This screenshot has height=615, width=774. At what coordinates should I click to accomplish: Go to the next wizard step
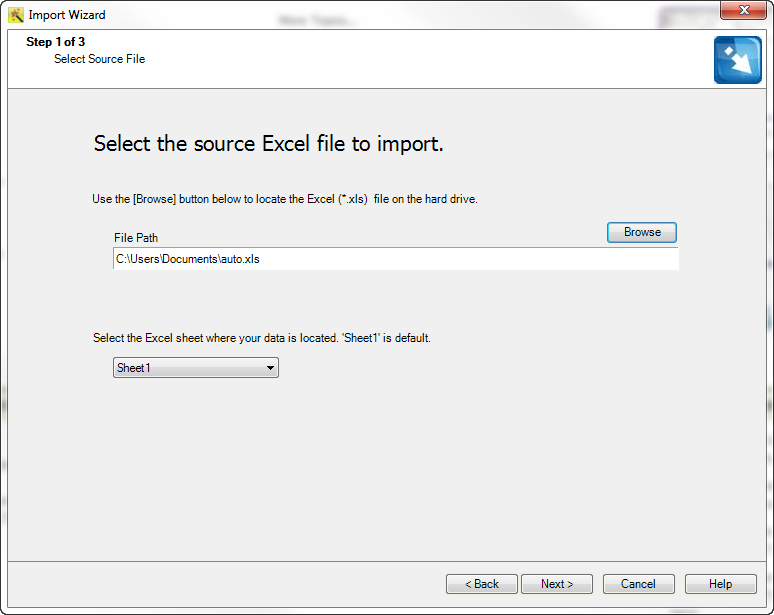tap(557, 584)
